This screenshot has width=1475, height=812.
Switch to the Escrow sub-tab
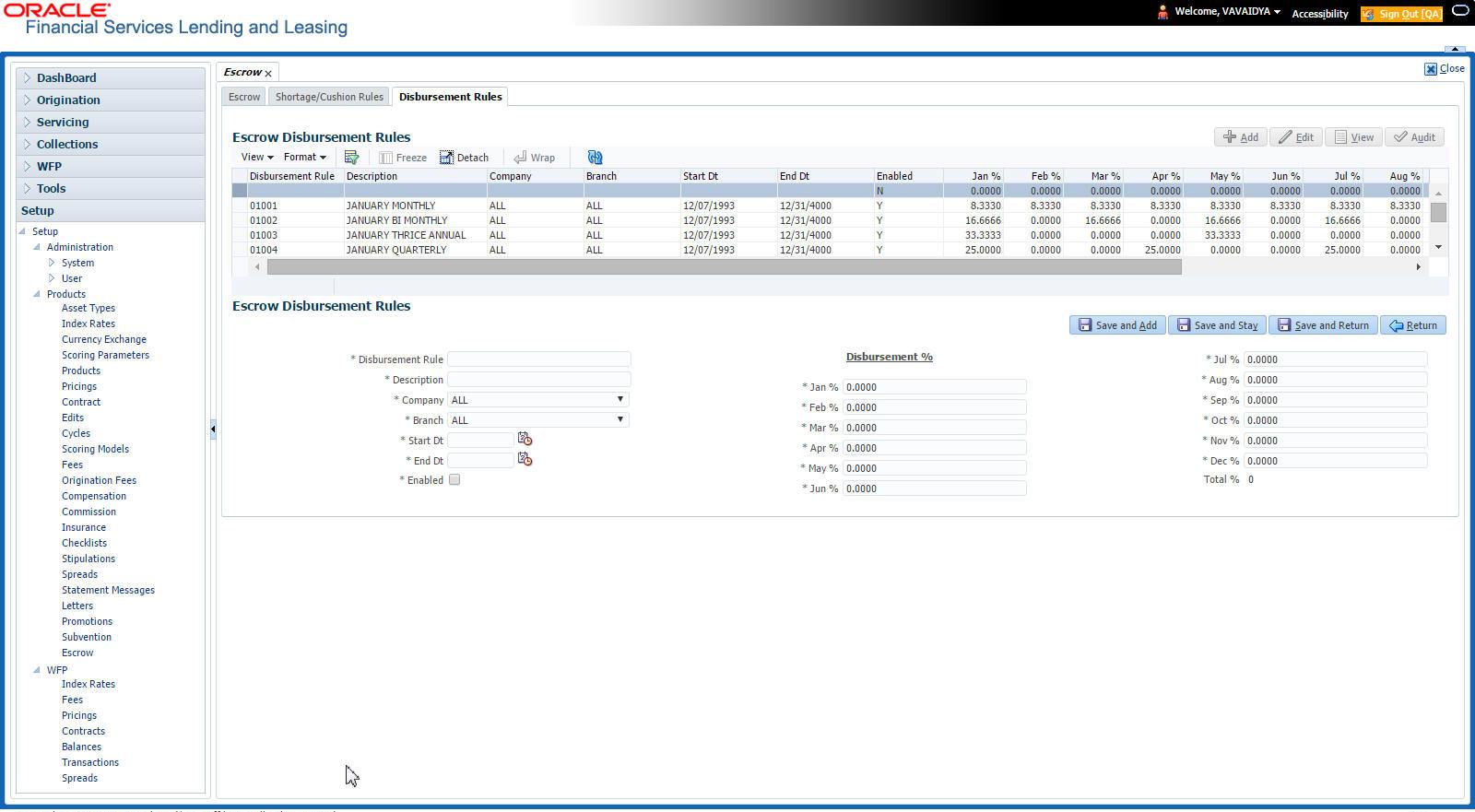[x=244, y=97]
